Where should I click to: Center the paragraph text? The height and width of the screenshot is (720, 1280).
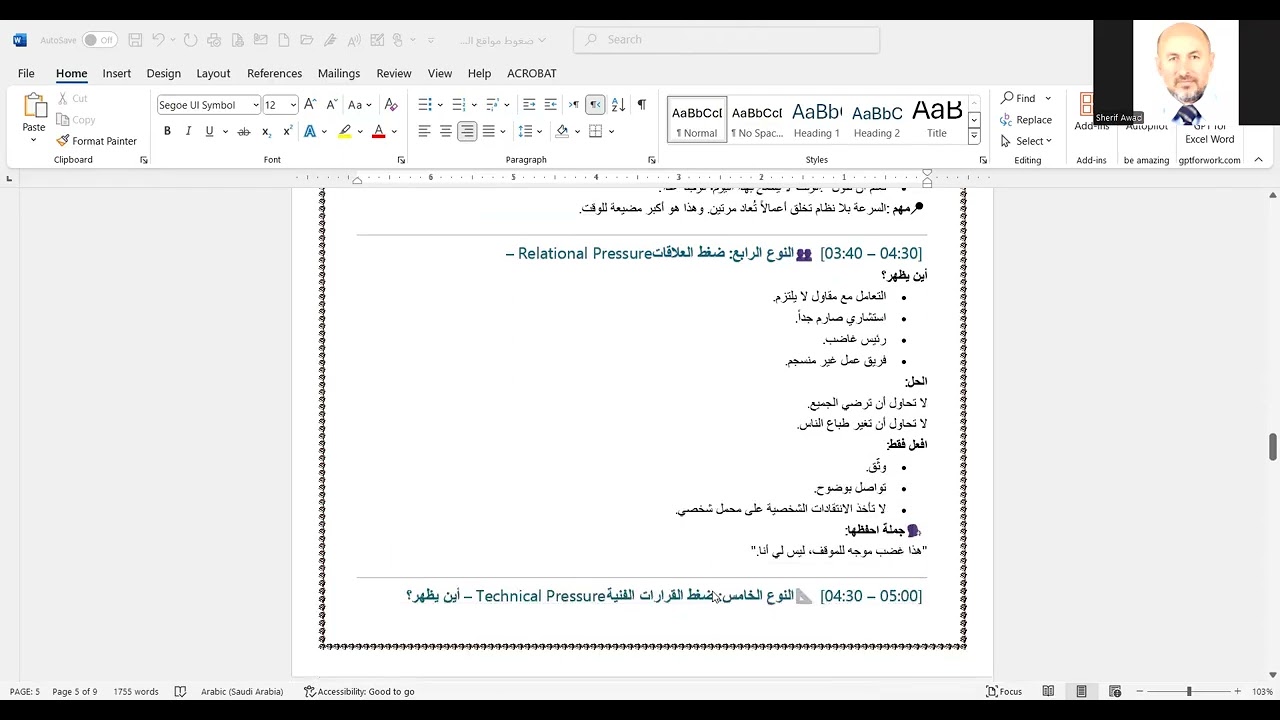(446, 131)
